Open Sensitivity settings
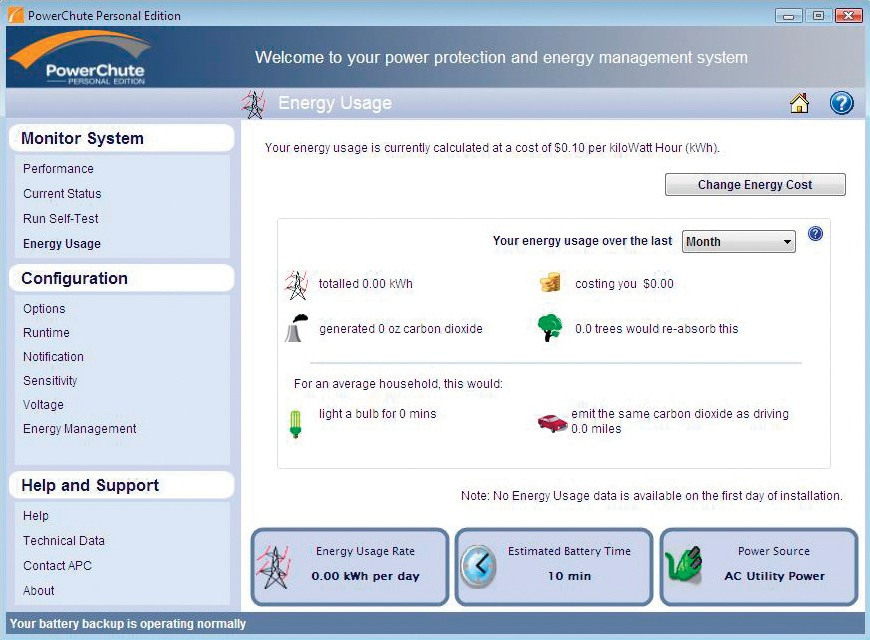870x640 pixels. [x=50, y=381]
